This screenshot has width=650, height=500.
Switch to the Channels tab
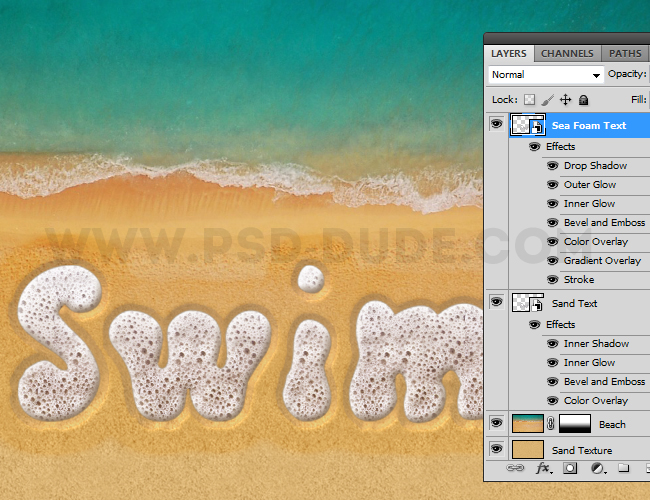567,53
